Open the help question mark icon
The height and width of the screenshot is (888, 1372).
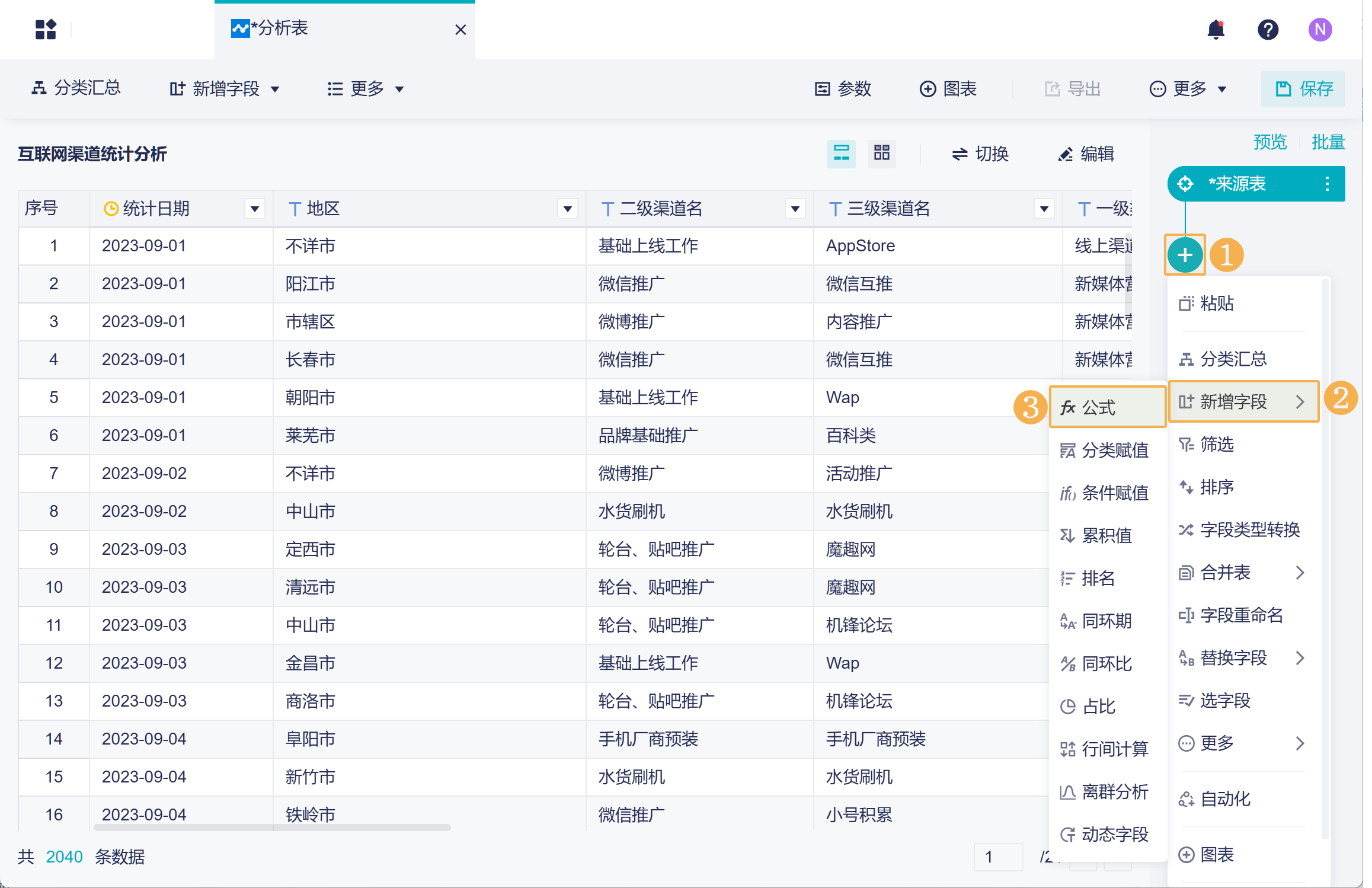click(x=1268, y=29)
